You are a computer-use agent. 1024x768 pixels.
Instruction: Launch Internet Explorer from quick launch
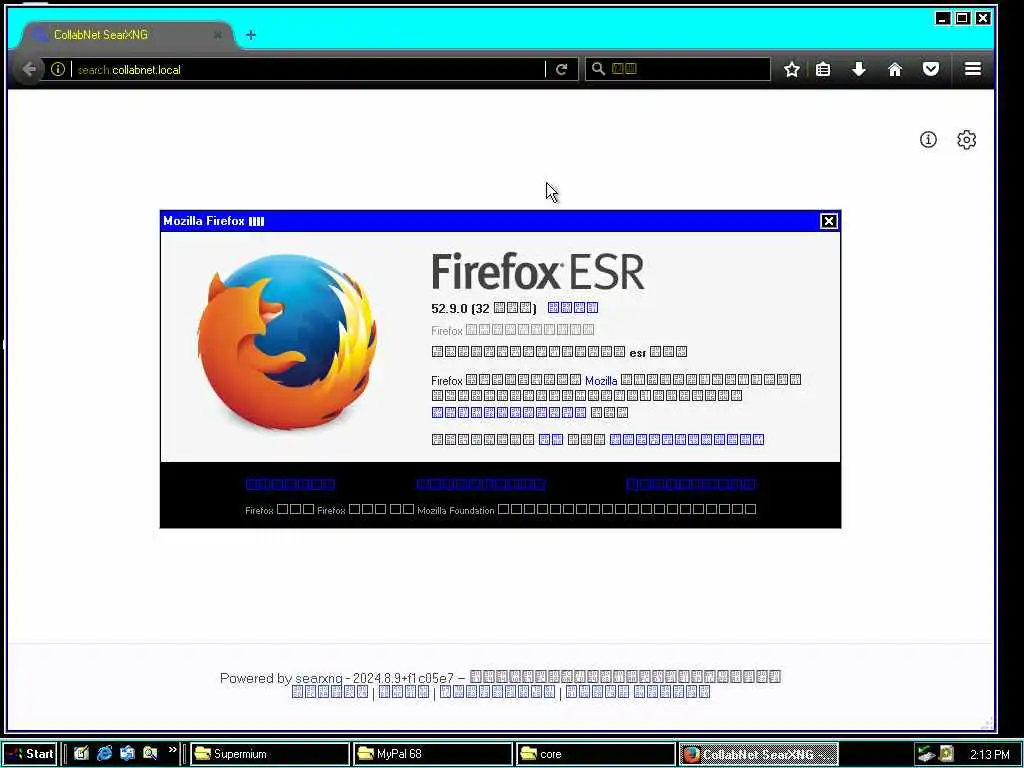pyautogui.click(x=104, y=753)
